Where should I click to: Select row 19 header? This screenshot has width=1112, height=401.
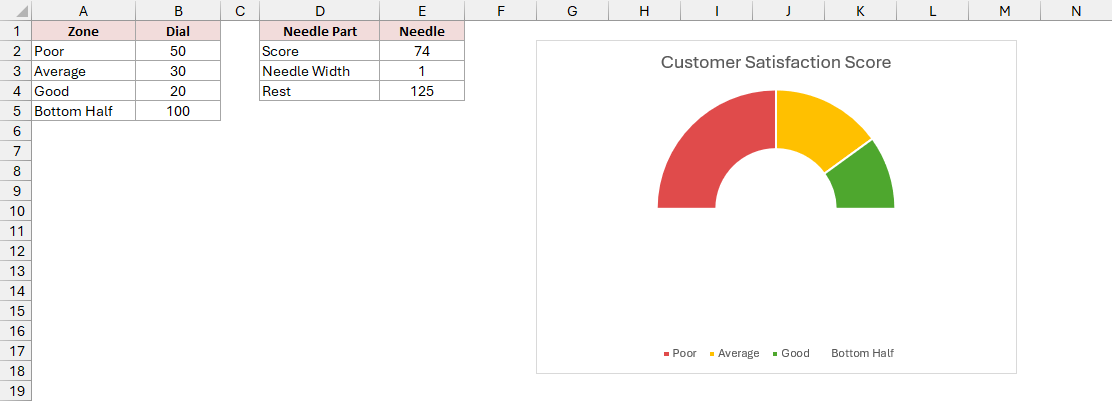[16, 390]
